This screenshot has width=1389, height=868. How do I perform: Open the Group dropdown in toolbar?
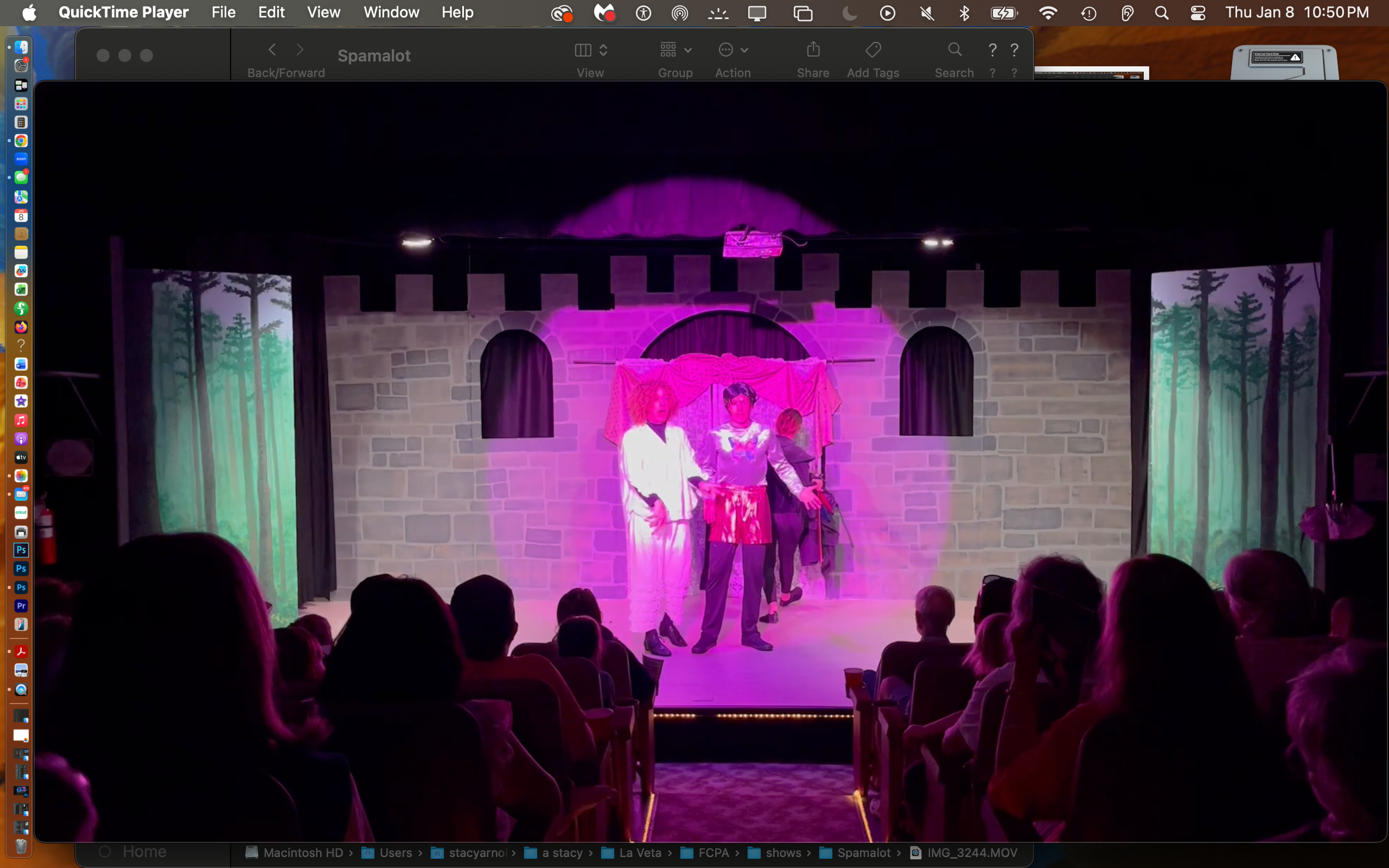pos(675,50)
